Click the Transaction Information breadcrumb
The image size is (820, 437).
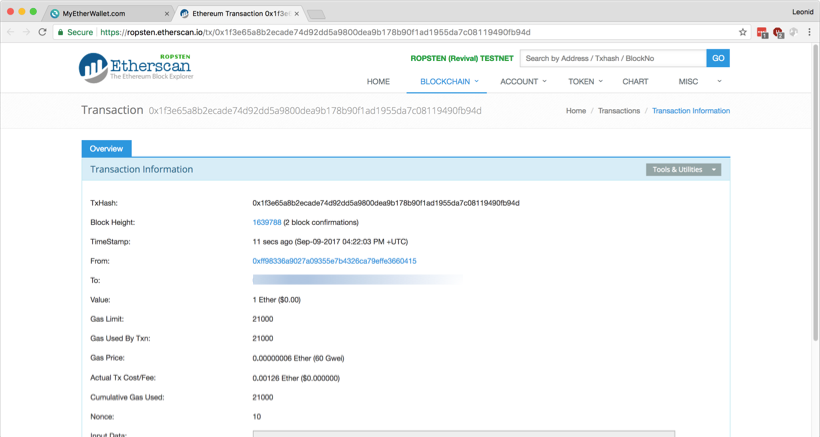coord(691,111)
